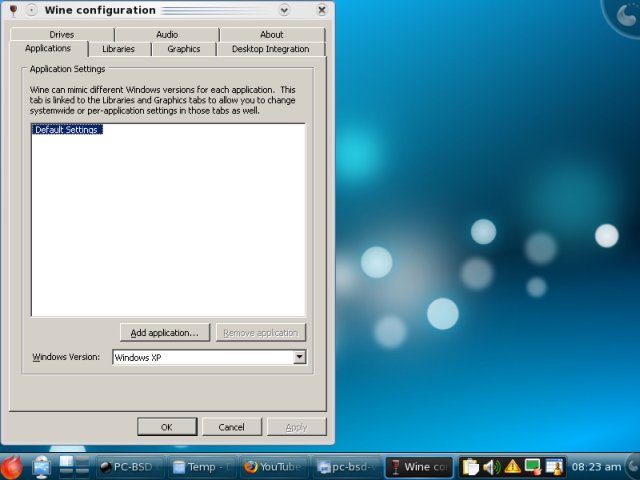Click the network monitor tray icon

(x=533, y=466)
